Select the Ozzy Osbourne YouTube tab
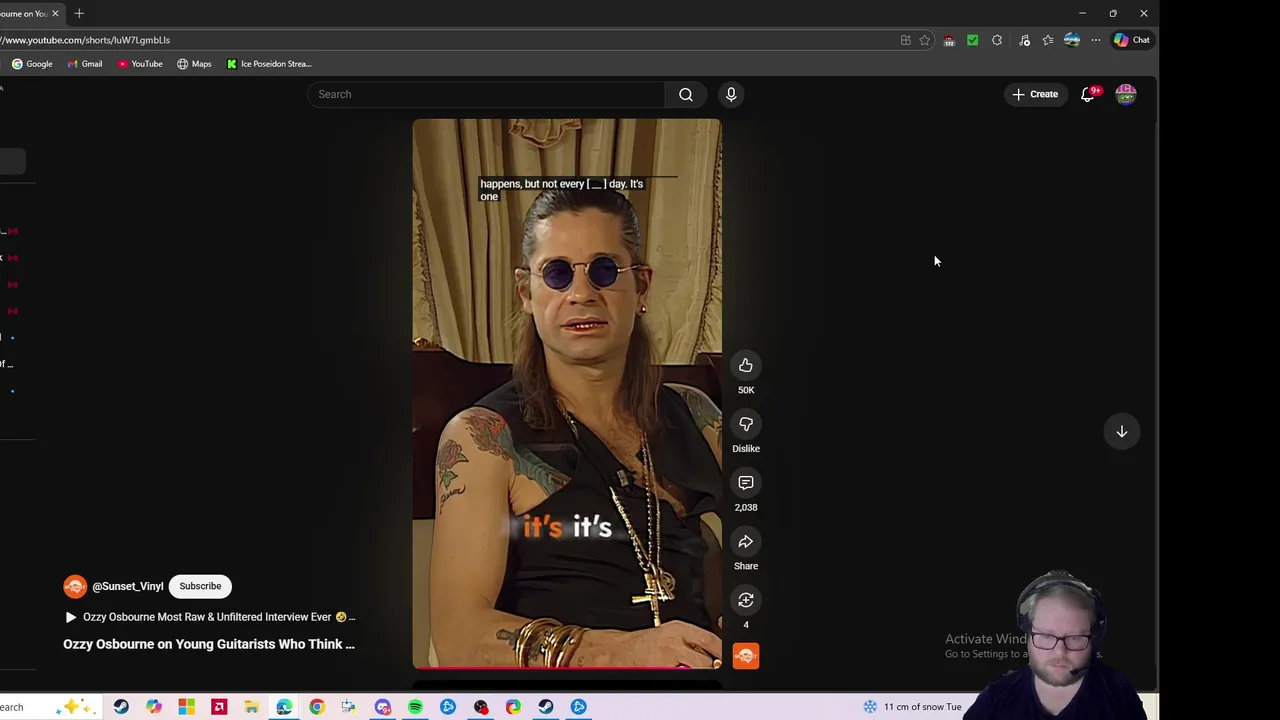Viewport: 1280px width, 720px height. coord(25,13)
